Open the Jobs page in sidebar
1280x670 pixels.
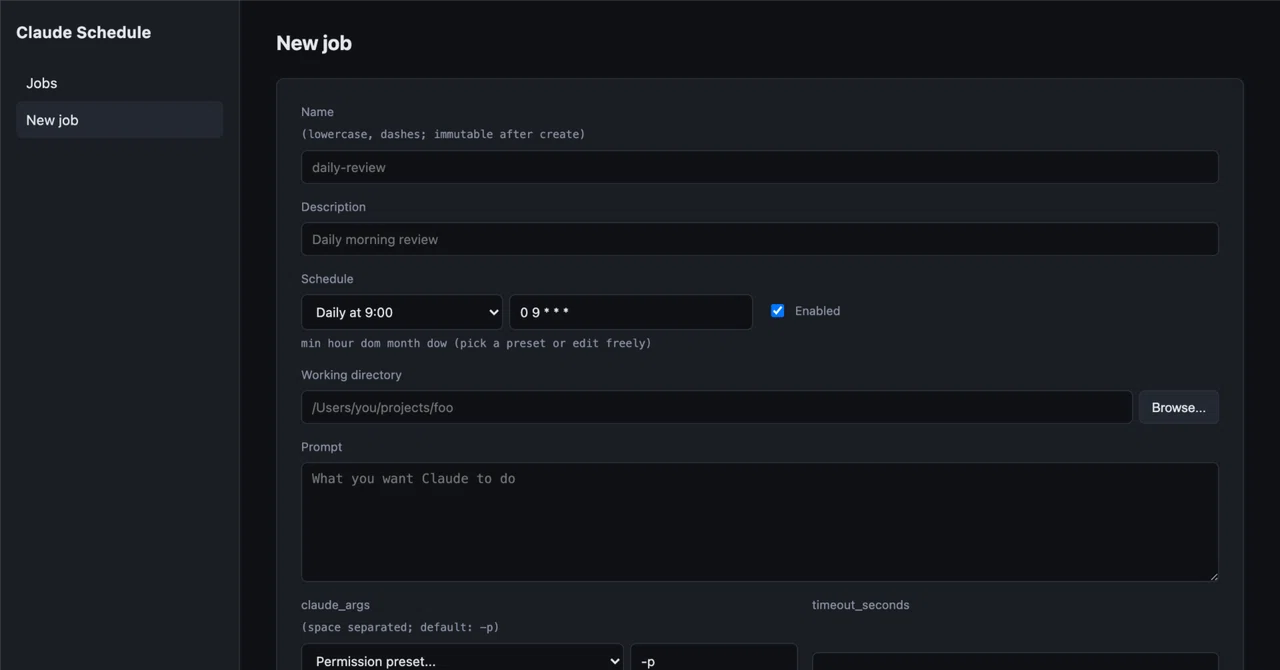click(119, 83)
